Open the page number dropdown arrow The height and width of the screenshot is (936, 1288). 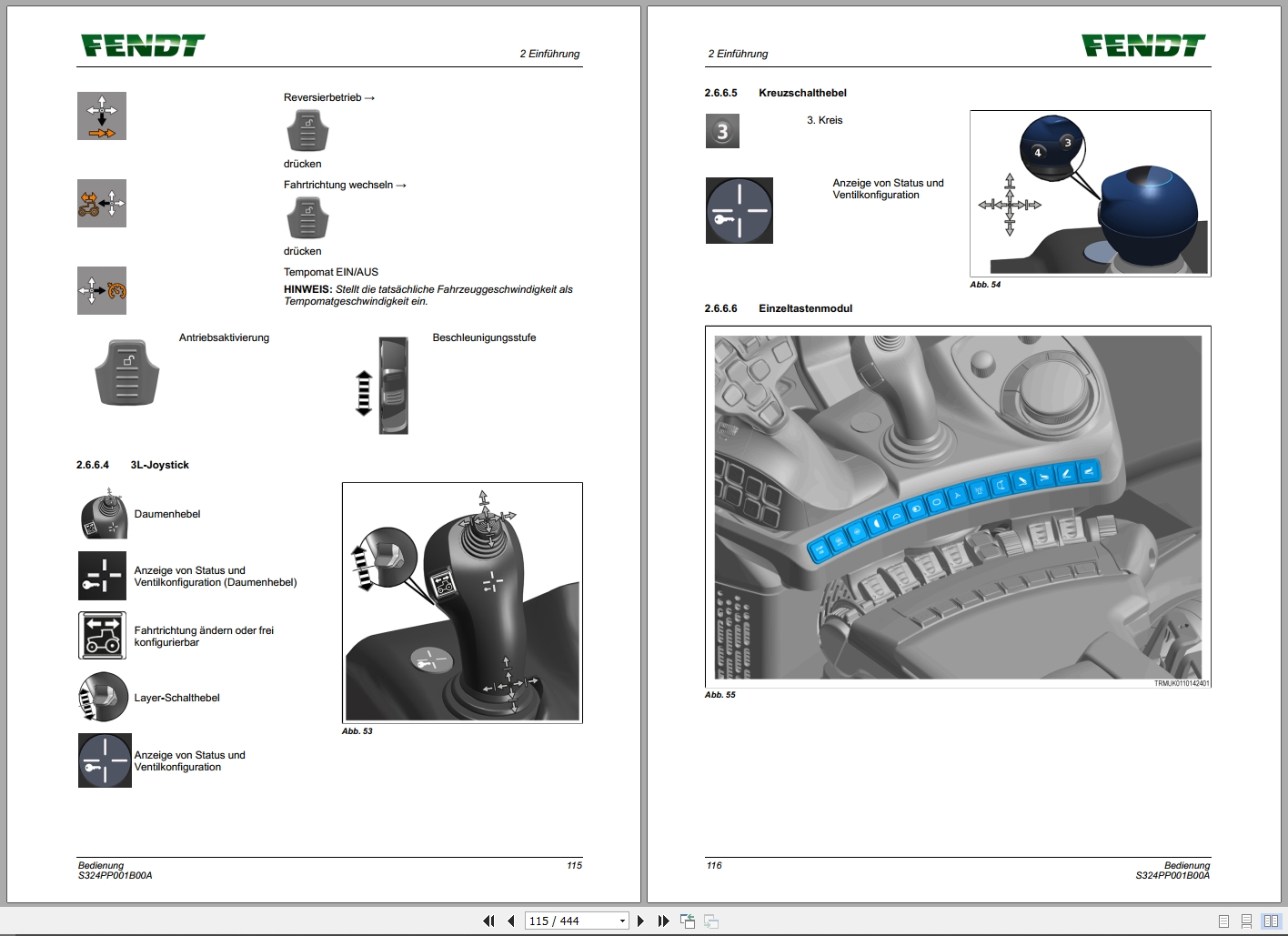tap(622, 921)
